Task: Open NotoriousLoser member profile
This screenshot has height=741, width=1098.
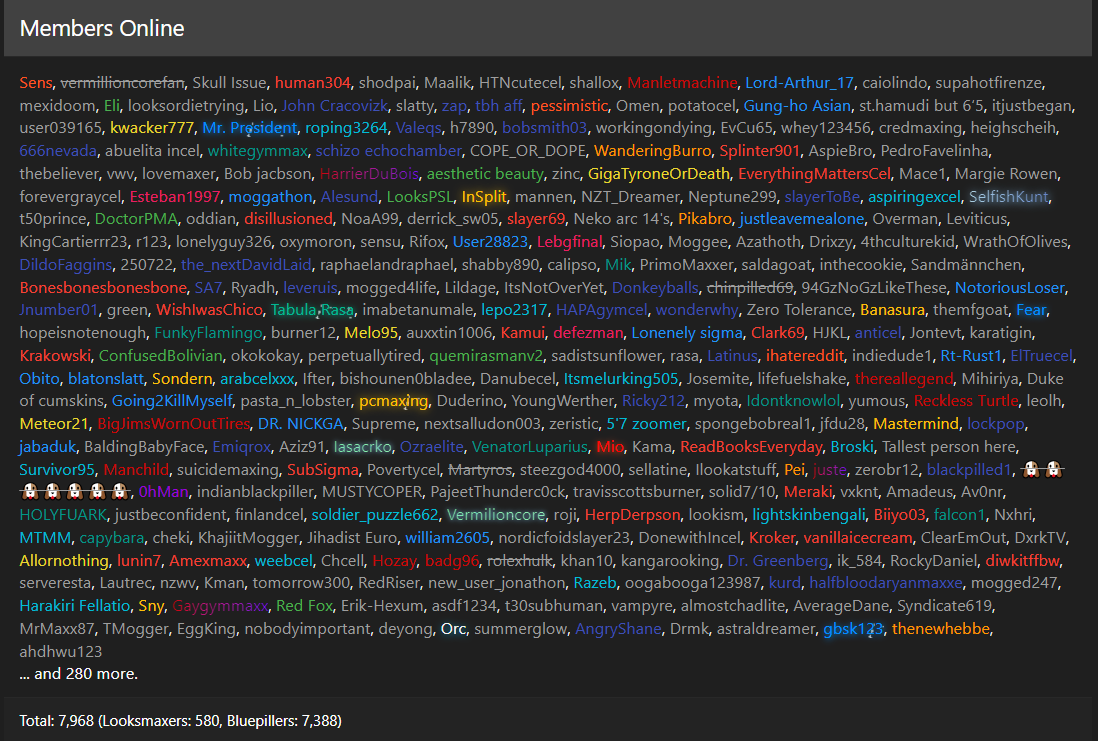Action: [1009, 288]
